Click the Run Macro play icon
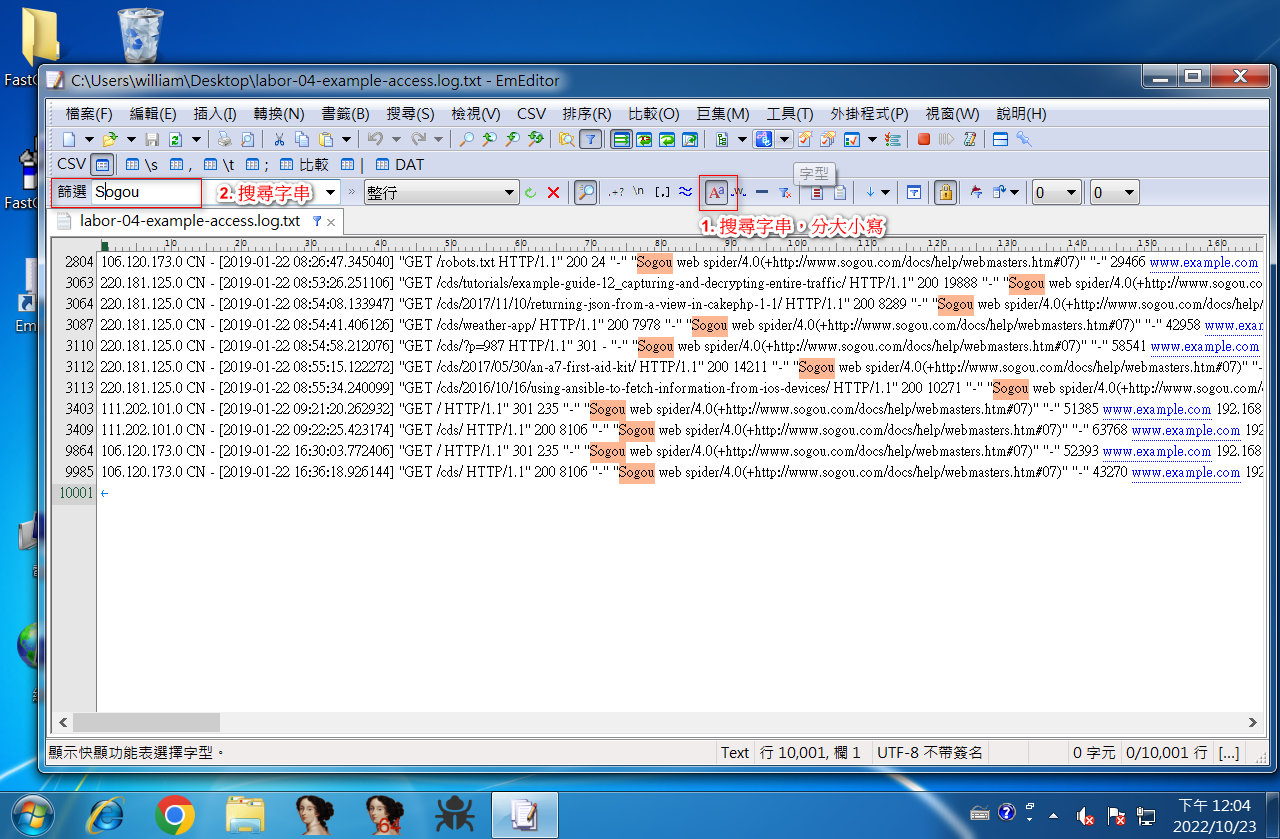Screen dimensions: 1280x839 coord(945,139)
